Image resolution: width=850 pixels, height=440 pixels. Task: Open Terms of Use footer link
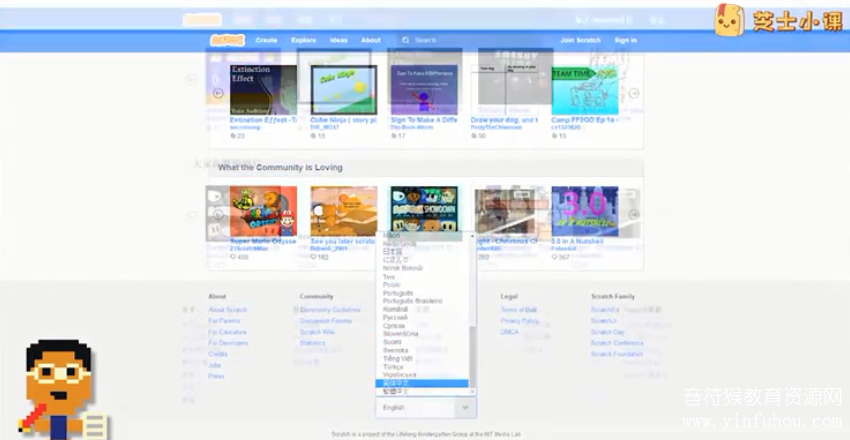click(519, 310)
